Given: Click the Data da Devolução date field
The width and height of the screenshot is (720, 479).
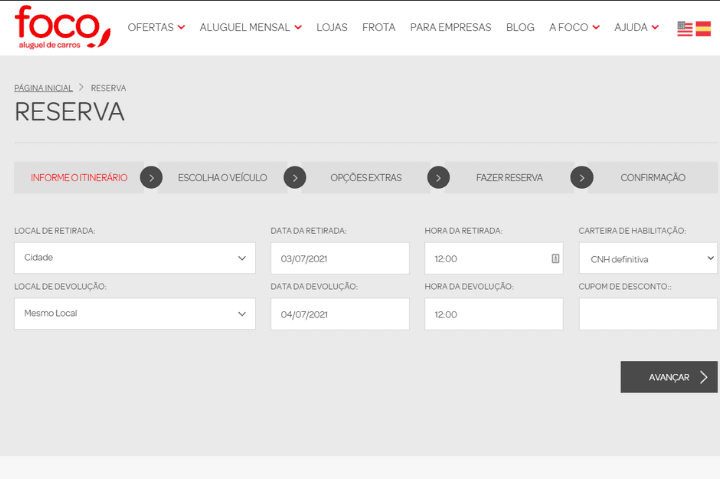Looking at the screenshot, I should click(340, 314).
